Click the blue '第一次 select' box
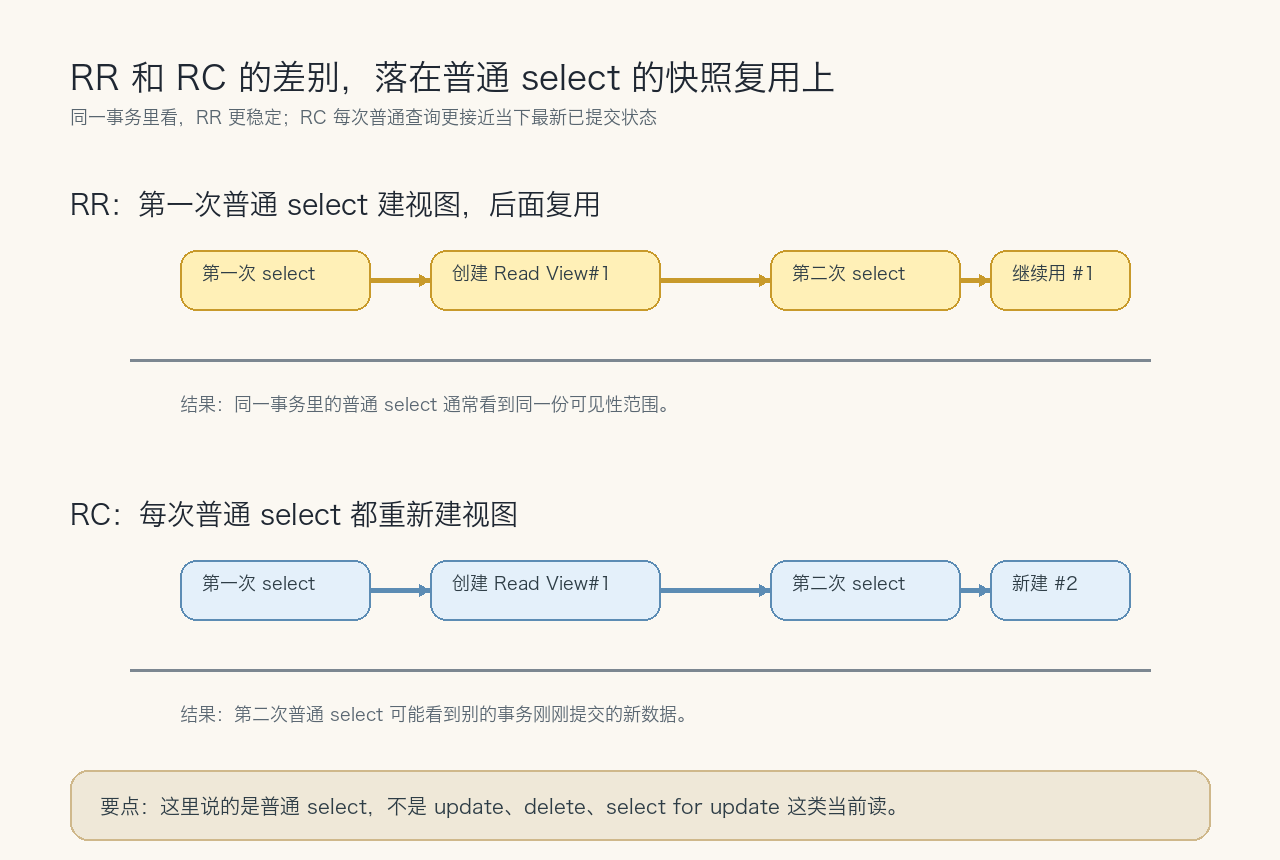This screenshot has height=860, width=1280. 275,590
